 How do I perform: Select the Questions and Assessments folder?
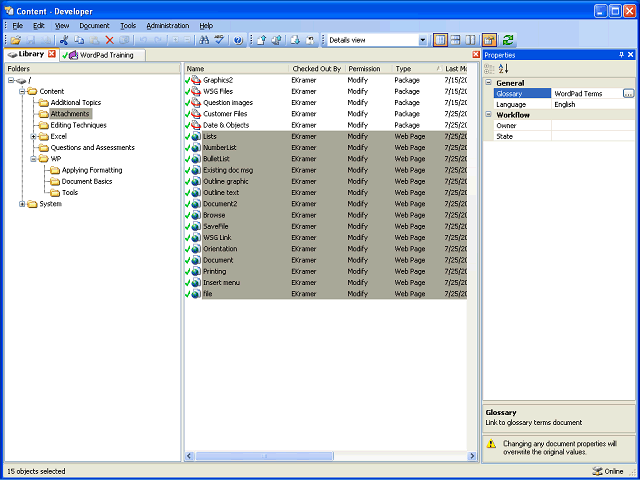click(92, 148)
